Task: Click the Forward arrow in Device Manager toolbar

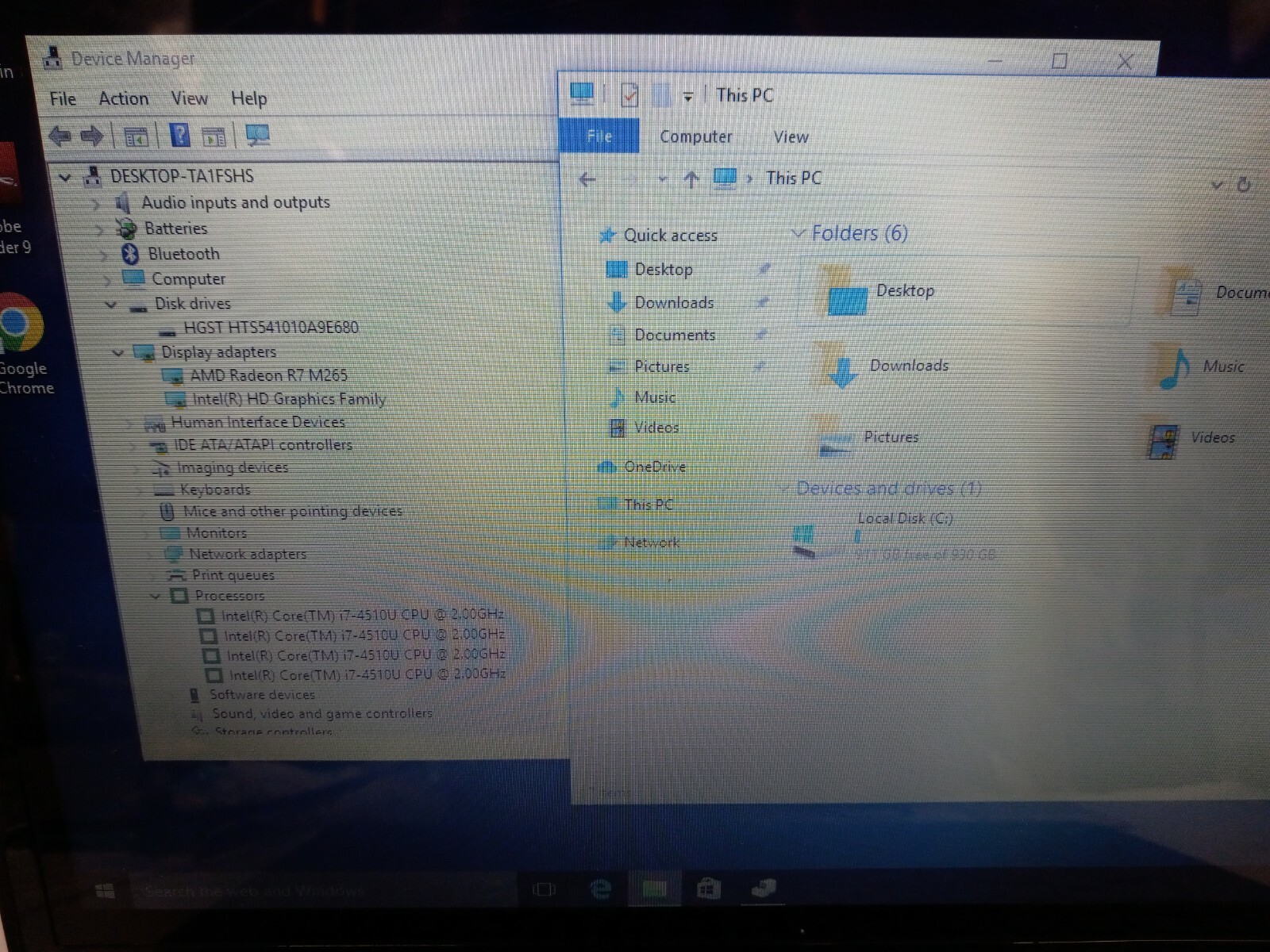Action: click(x=92, y=136)
